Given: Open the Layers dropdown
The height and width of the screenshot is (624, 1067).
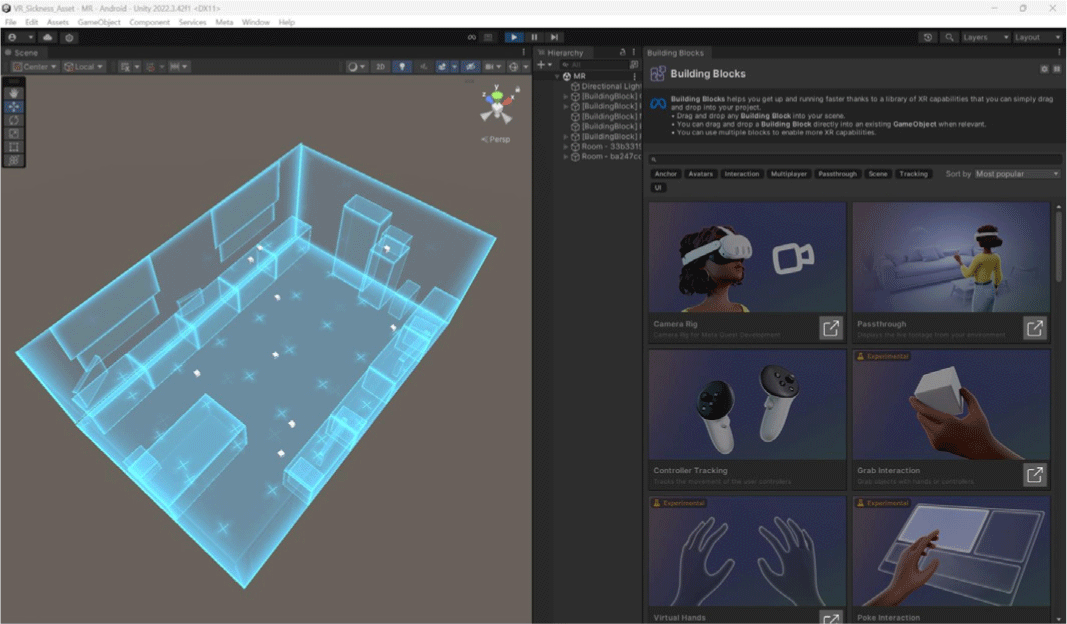Looking at the screenshot, I should coord(985,37).
